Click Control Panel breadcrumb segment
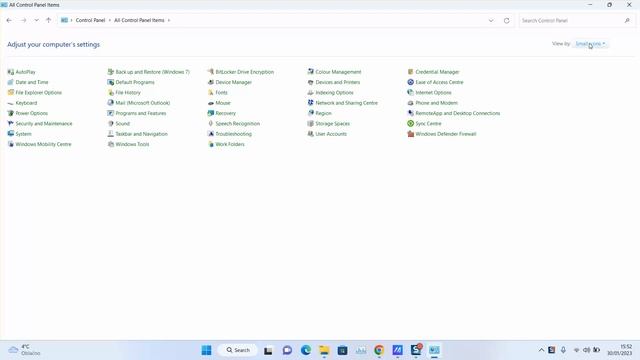 pyautogui.click(x=90, y=20)
